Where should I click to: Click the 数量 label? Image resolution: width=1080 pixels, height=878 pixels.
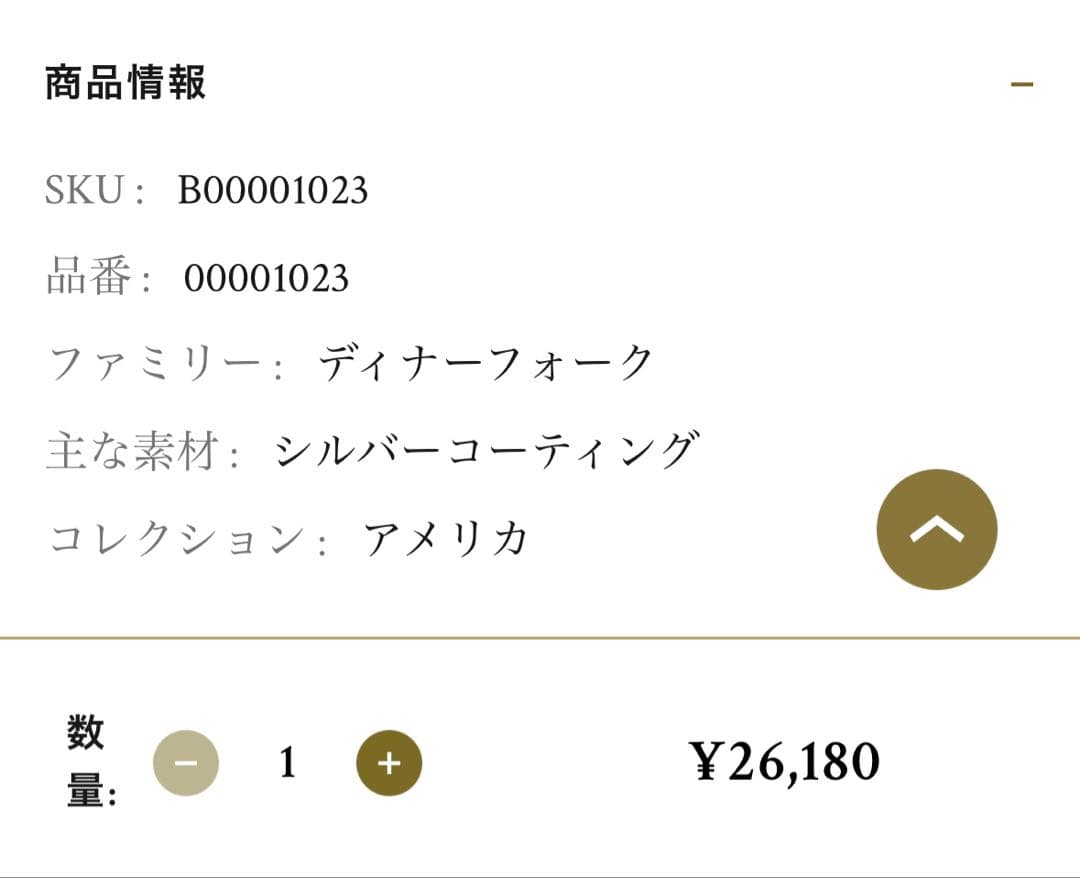pyautogui.click(x=89, y=762)
